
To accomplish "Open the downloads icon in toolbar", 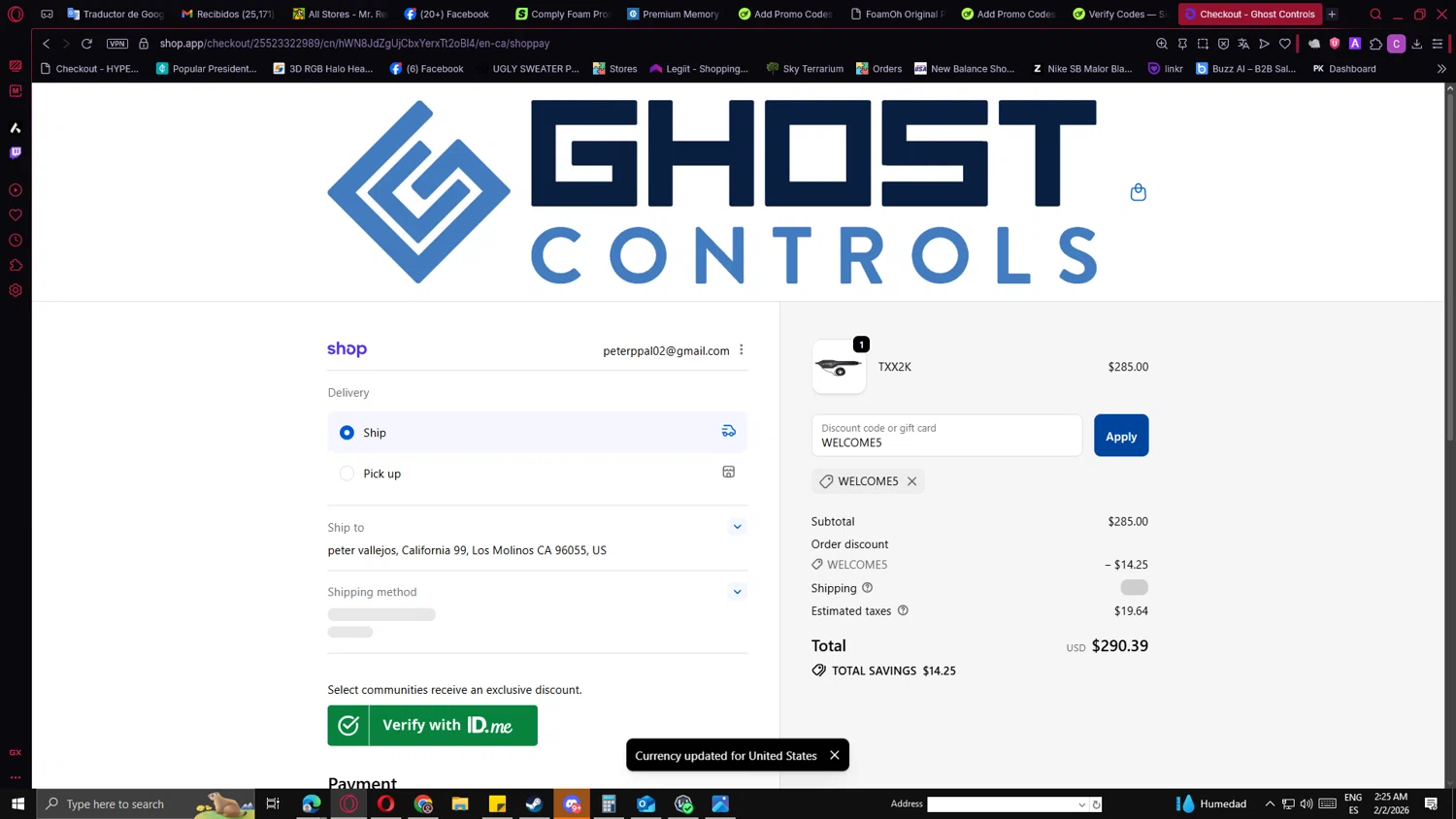I will coord(1417,44).
